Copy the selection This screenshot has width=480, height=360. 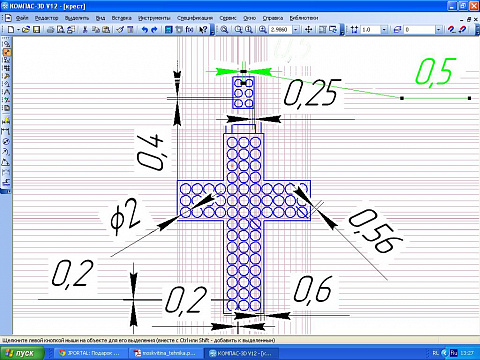[x=95, y=30]
